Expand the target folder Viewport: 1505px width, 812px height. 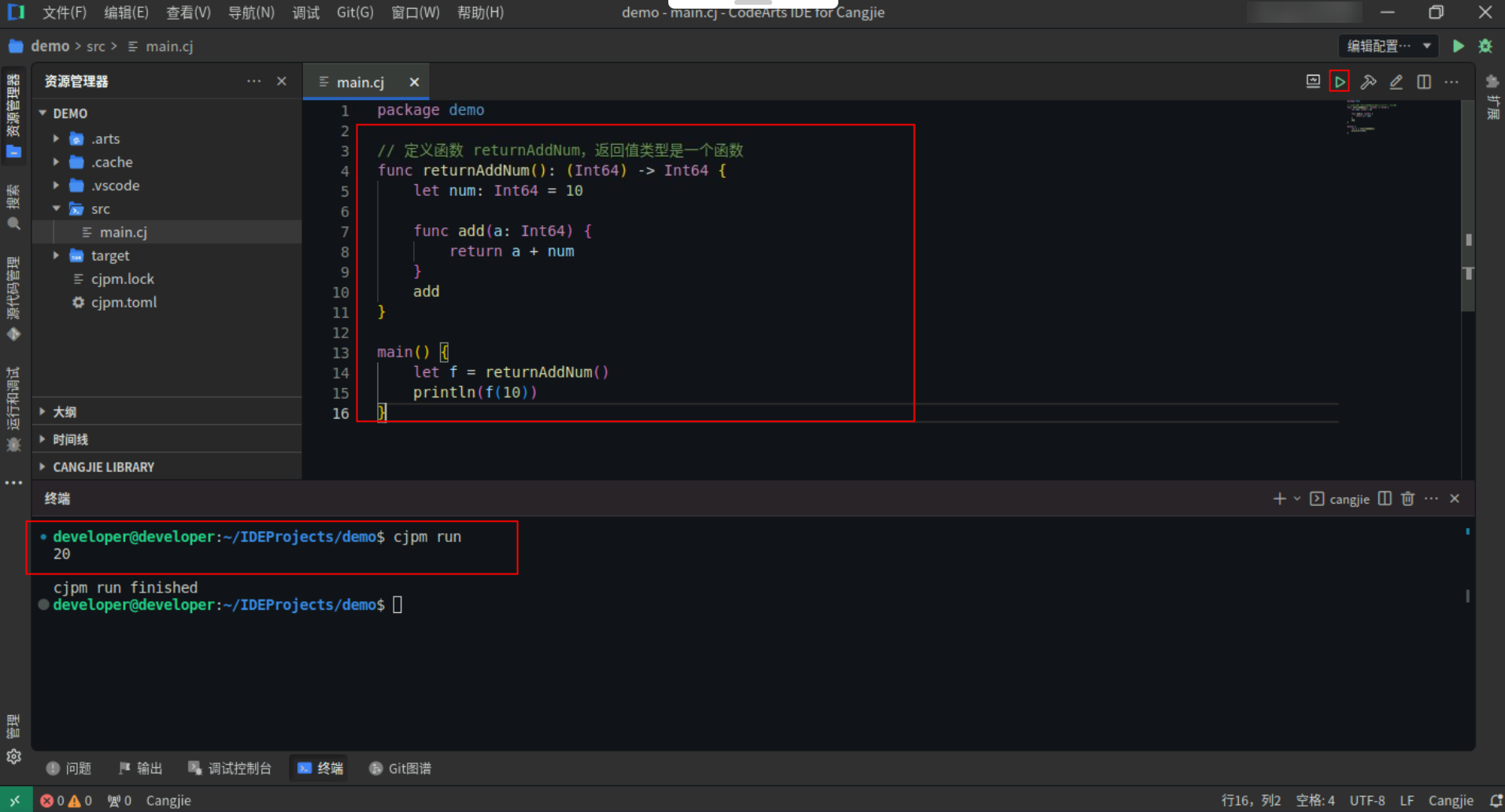tap(56, 256)
